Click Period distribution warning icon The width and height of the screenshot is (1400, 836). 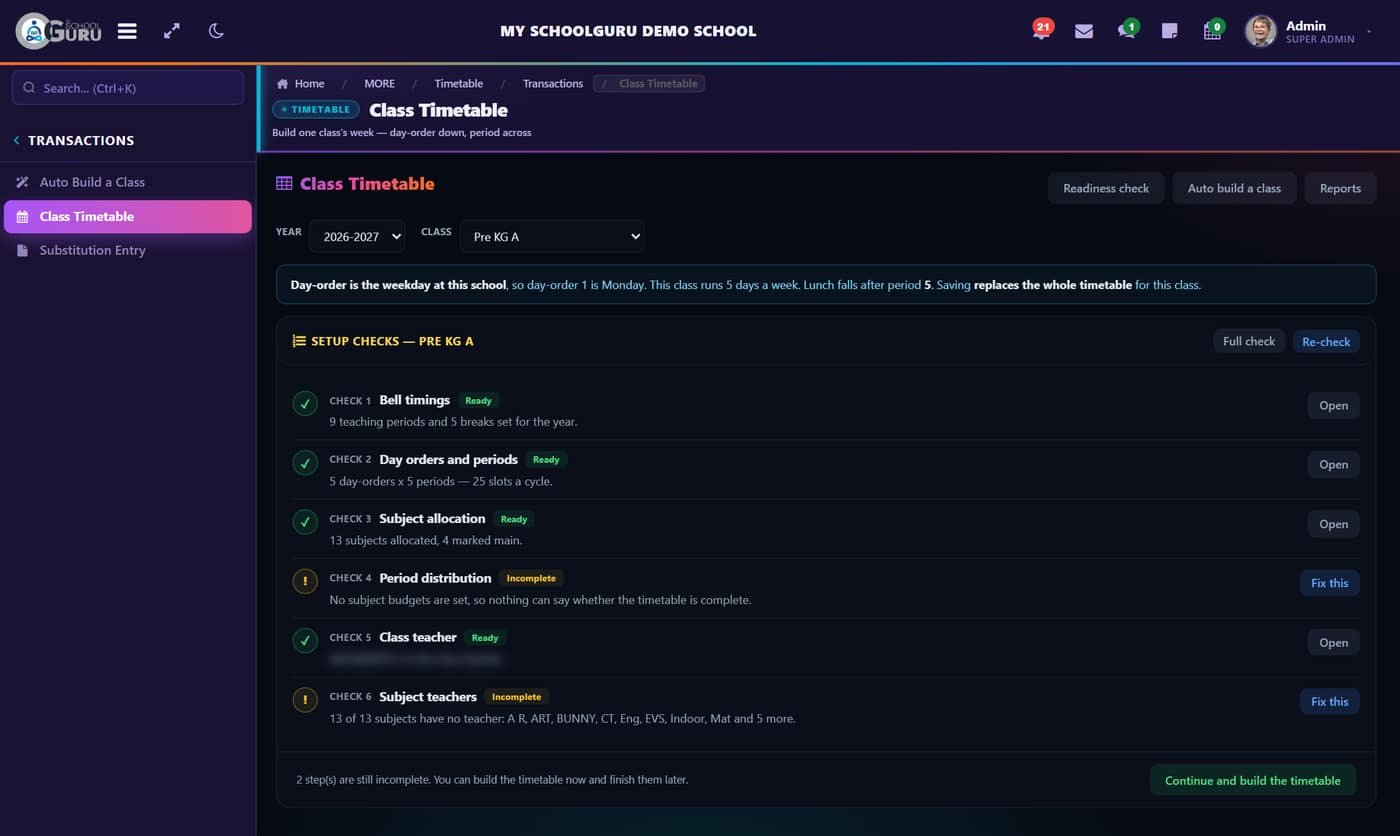(305, 581)
